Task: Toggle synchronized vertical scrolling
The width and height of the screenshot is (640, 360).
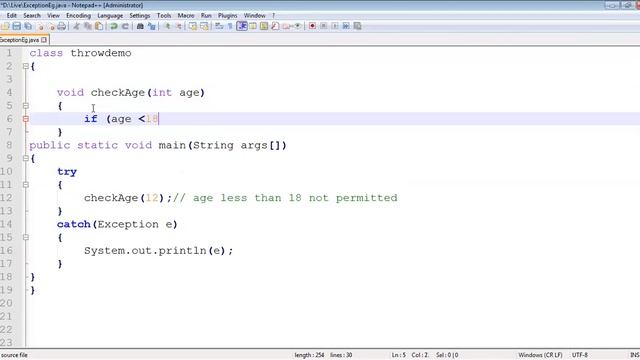Action: [x=193, y=26]
